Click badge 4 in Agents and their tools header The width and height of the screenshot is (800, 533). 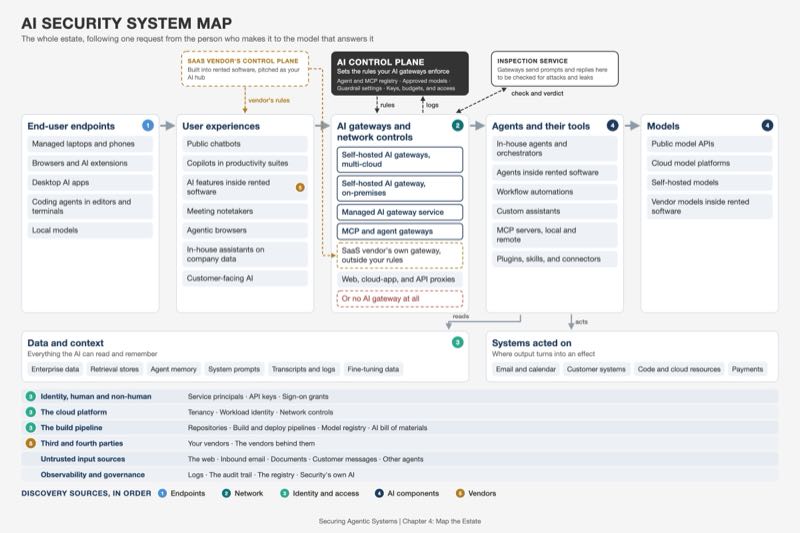coord(612,125)
